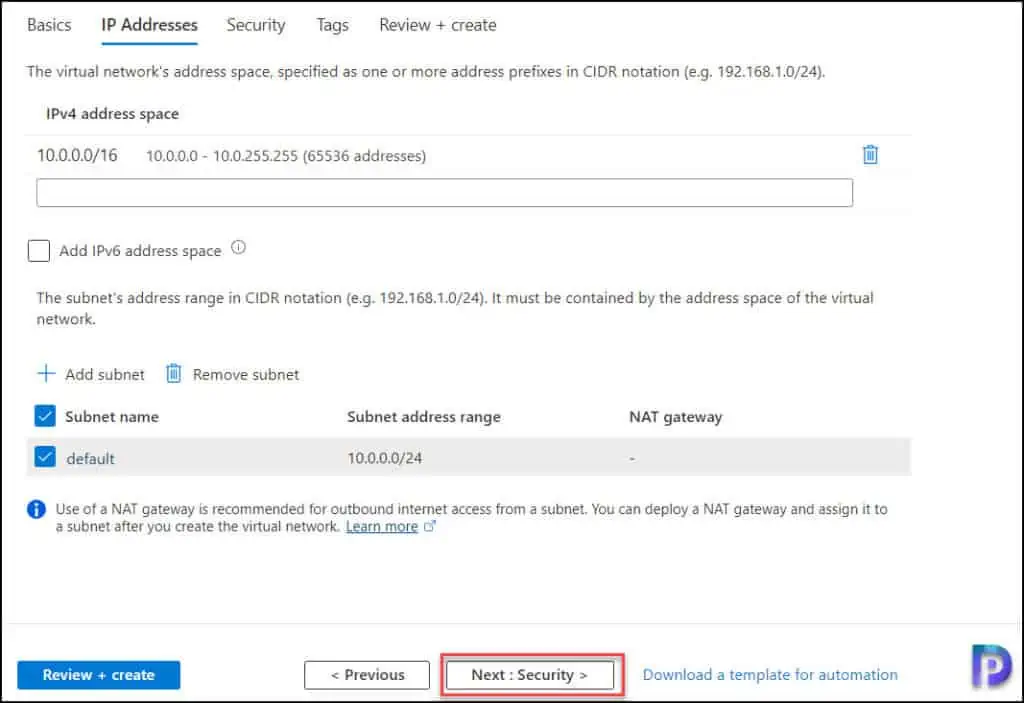Click the NAT gateway column header
The image size is (1024, 703).
tap(675, 417)
